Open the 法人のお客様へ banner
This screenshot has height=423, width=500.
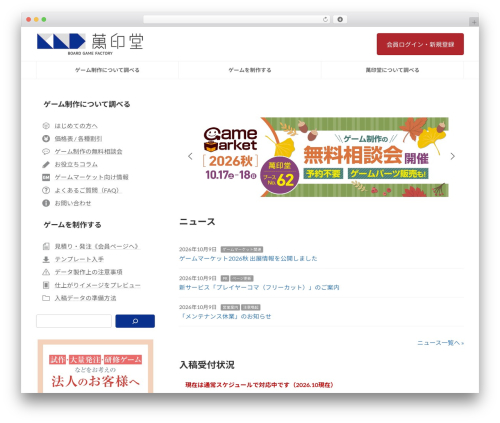coord(95,366)
